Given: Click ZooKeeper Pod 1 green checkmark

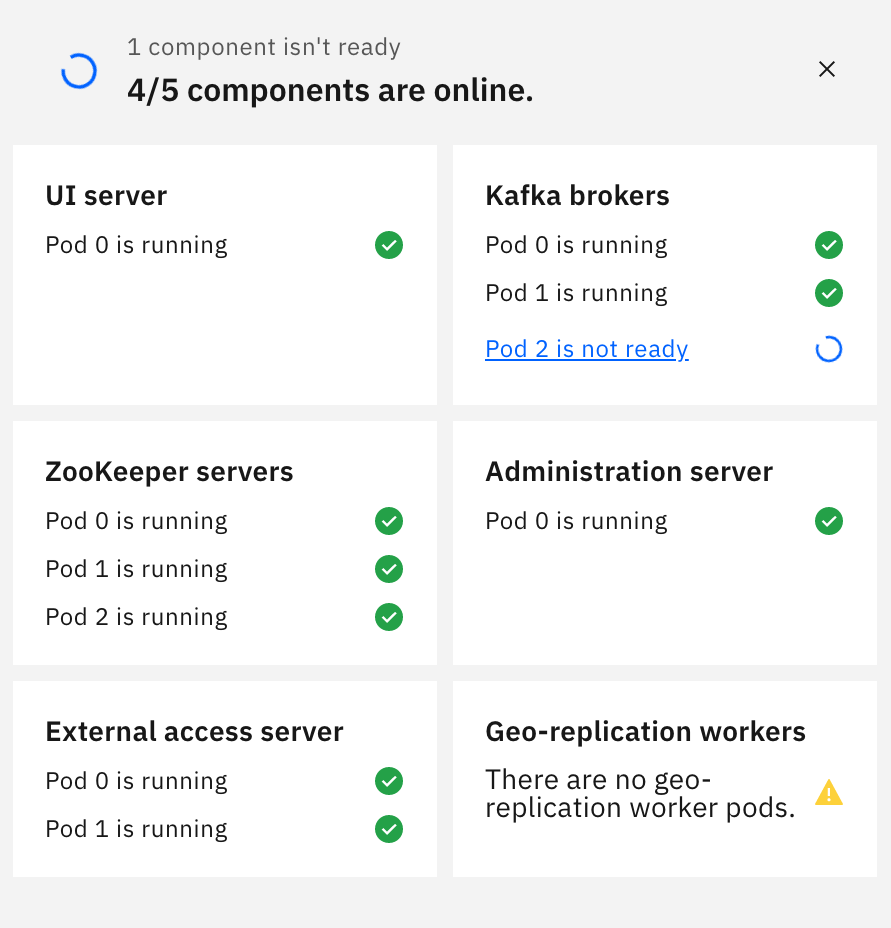Looking at the screenshot, I should pyautogui.click(x=389, y=569).
